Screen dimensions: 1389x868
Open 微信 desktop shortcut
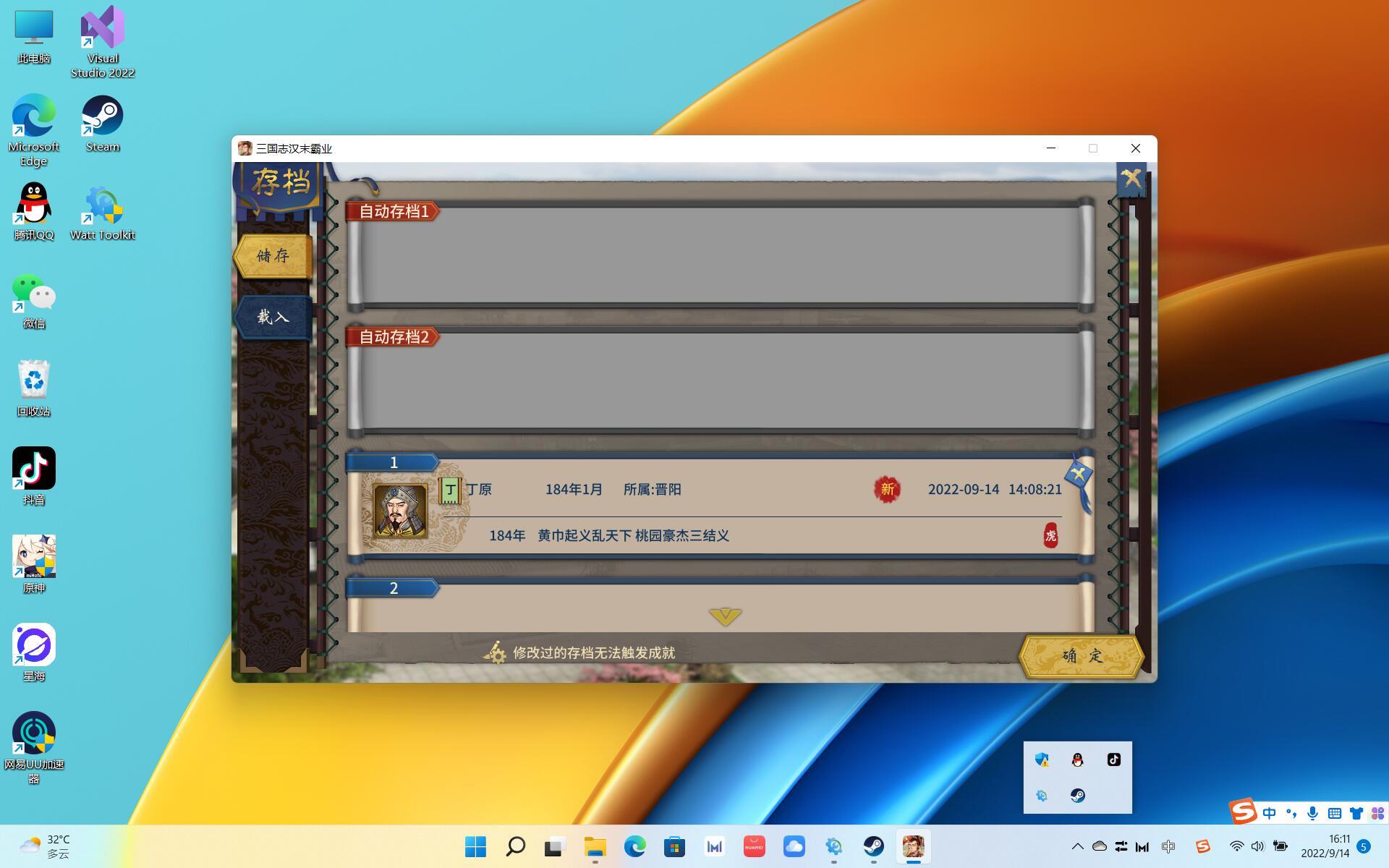click(34, 301)
